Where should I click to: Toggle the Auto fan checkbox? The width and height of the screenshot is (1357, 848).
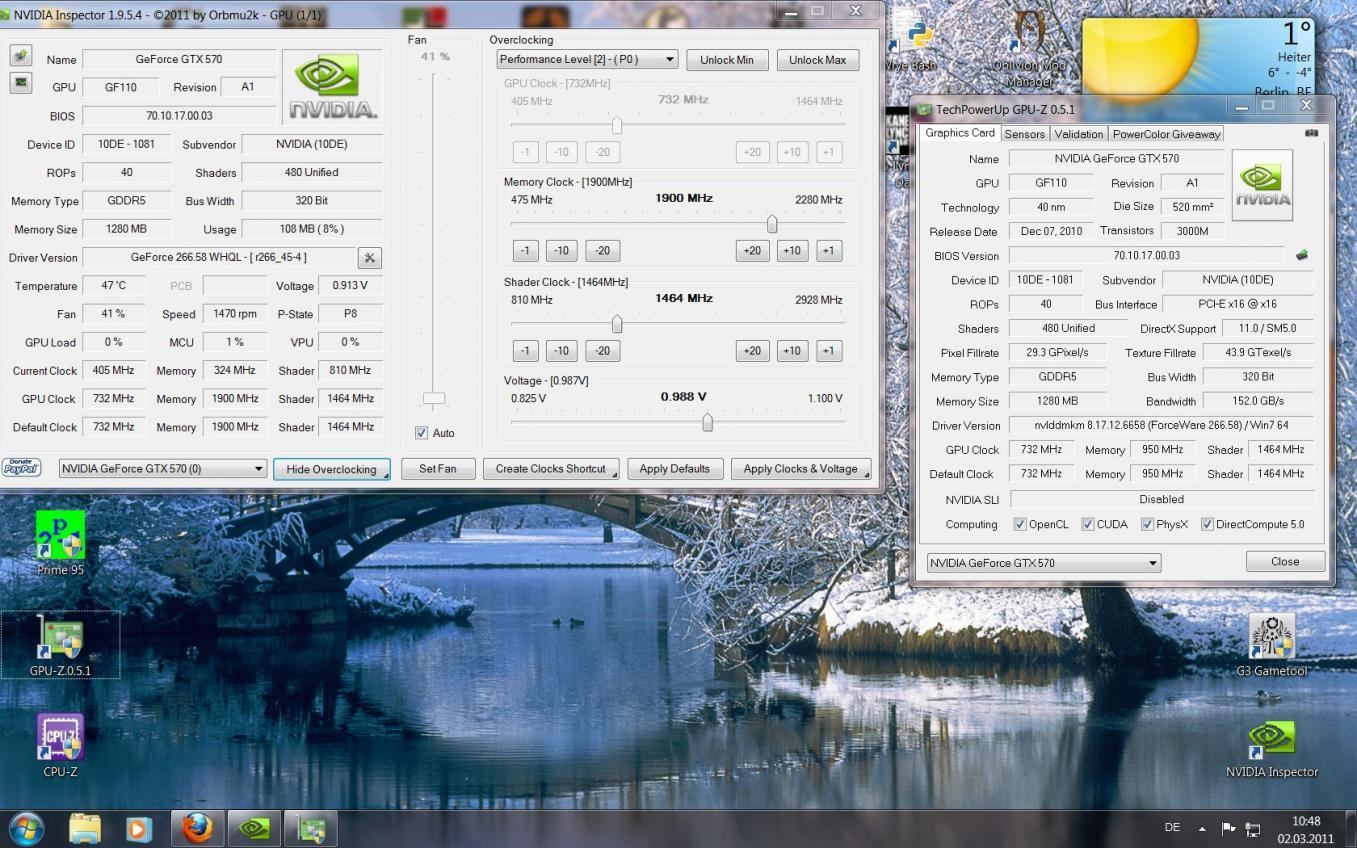[x=421, y=433]
